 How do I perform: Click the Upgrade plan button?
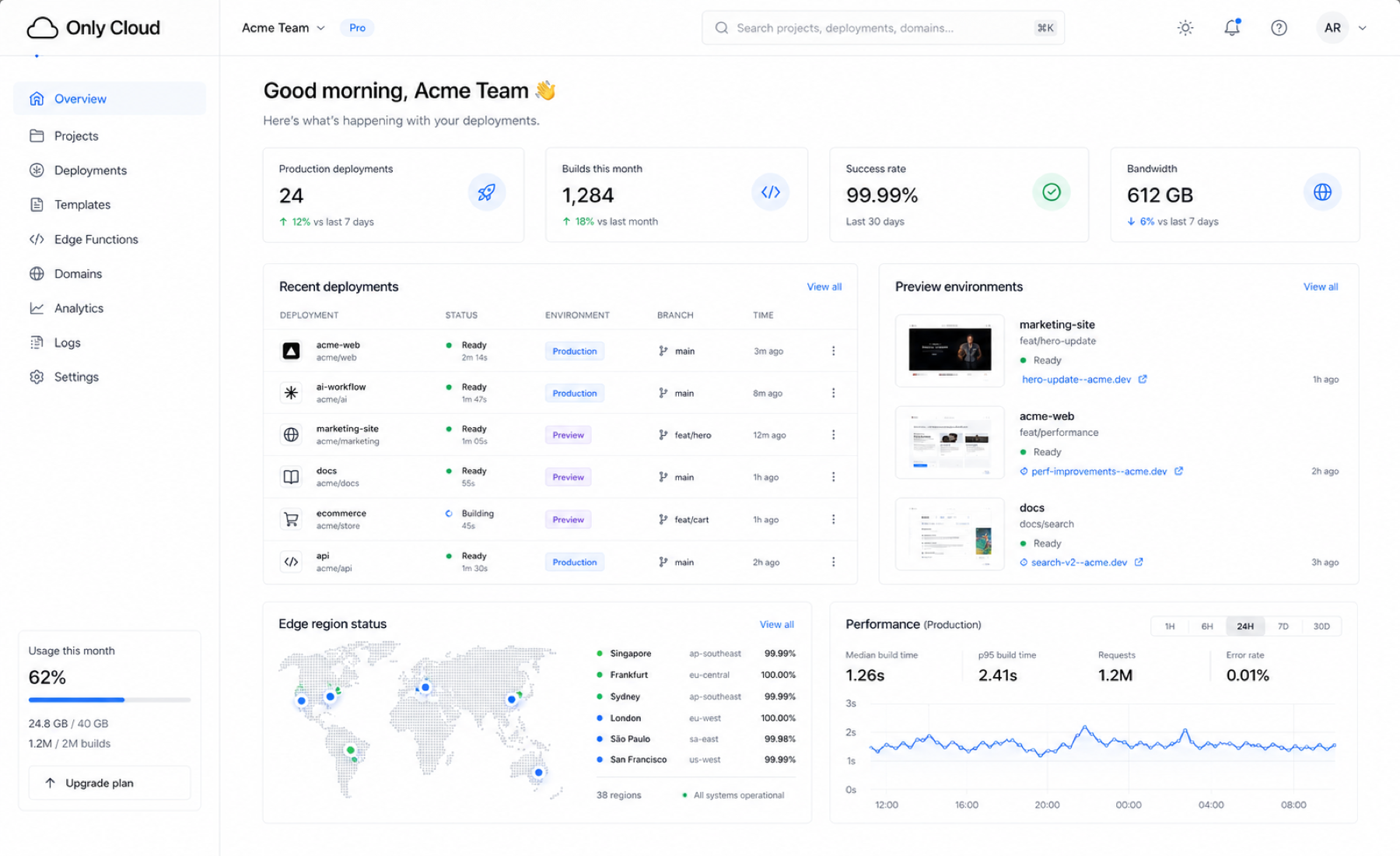(x=110, y=783)
